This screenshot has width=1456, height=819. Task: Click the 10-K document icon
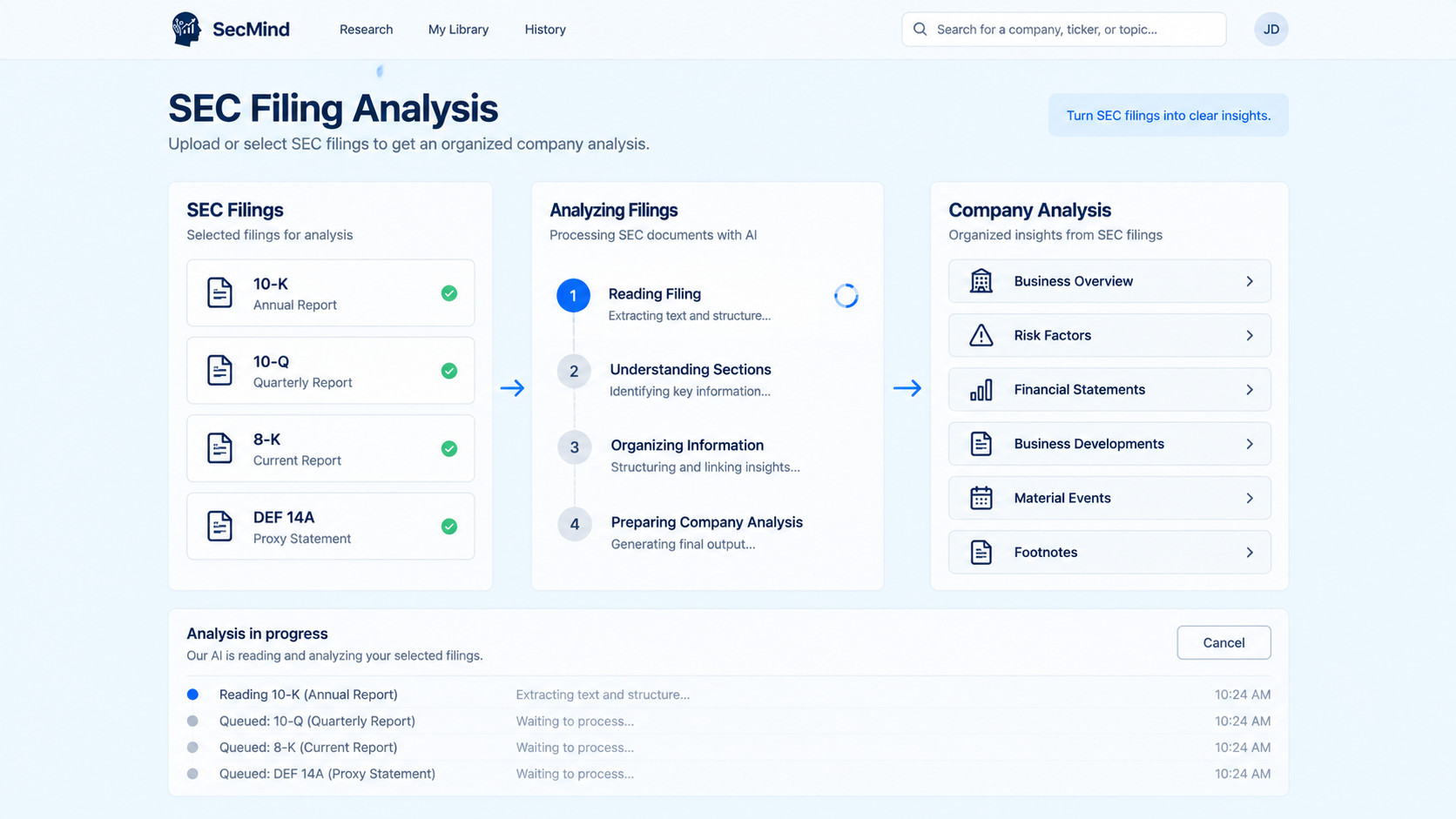coord(219,293)
